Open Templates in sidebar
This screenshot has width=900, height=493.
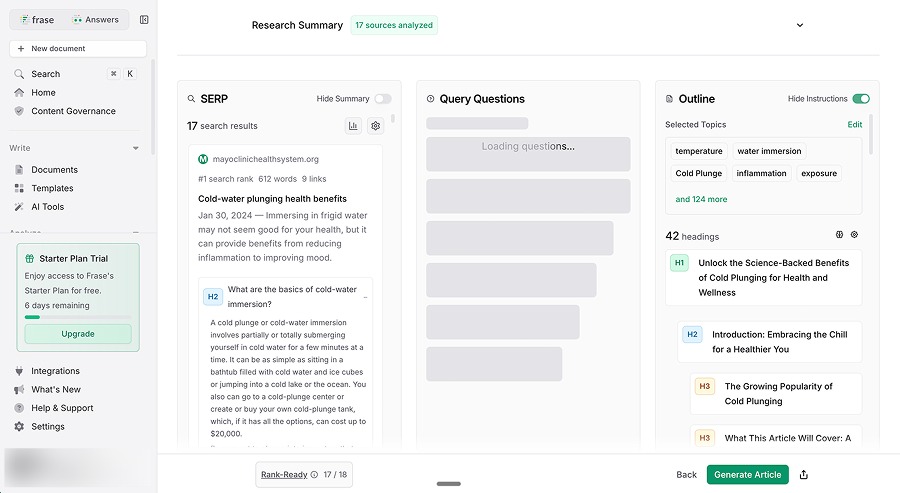pos(52,188)
